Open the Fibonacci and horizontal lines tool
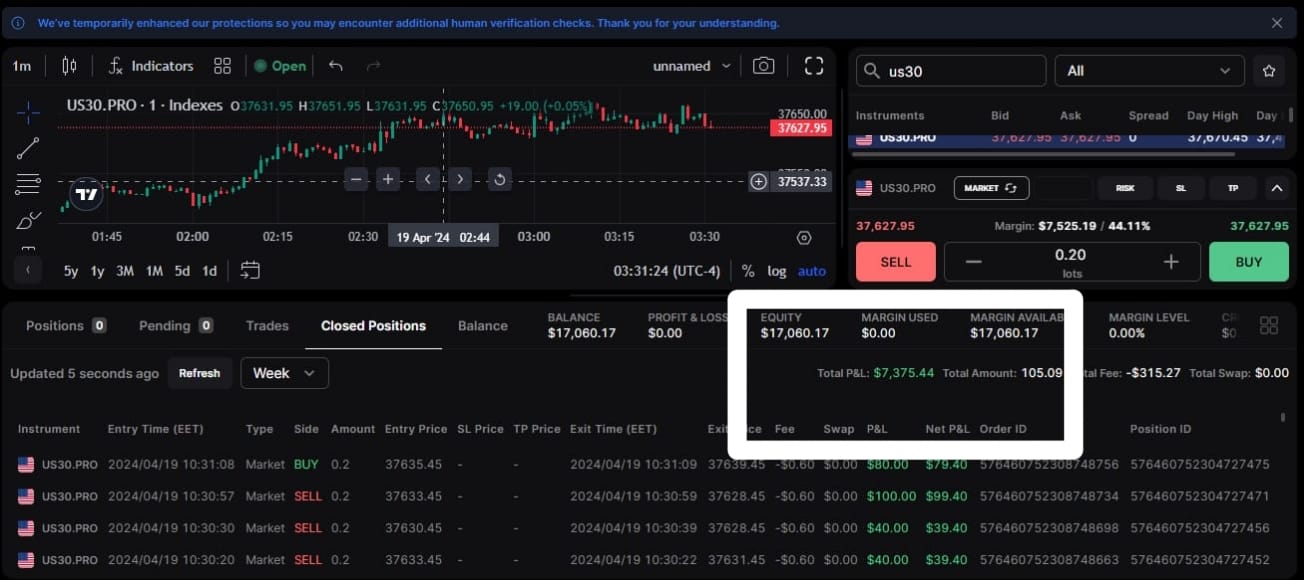The image size is (1304, 580). coord(28,184)
